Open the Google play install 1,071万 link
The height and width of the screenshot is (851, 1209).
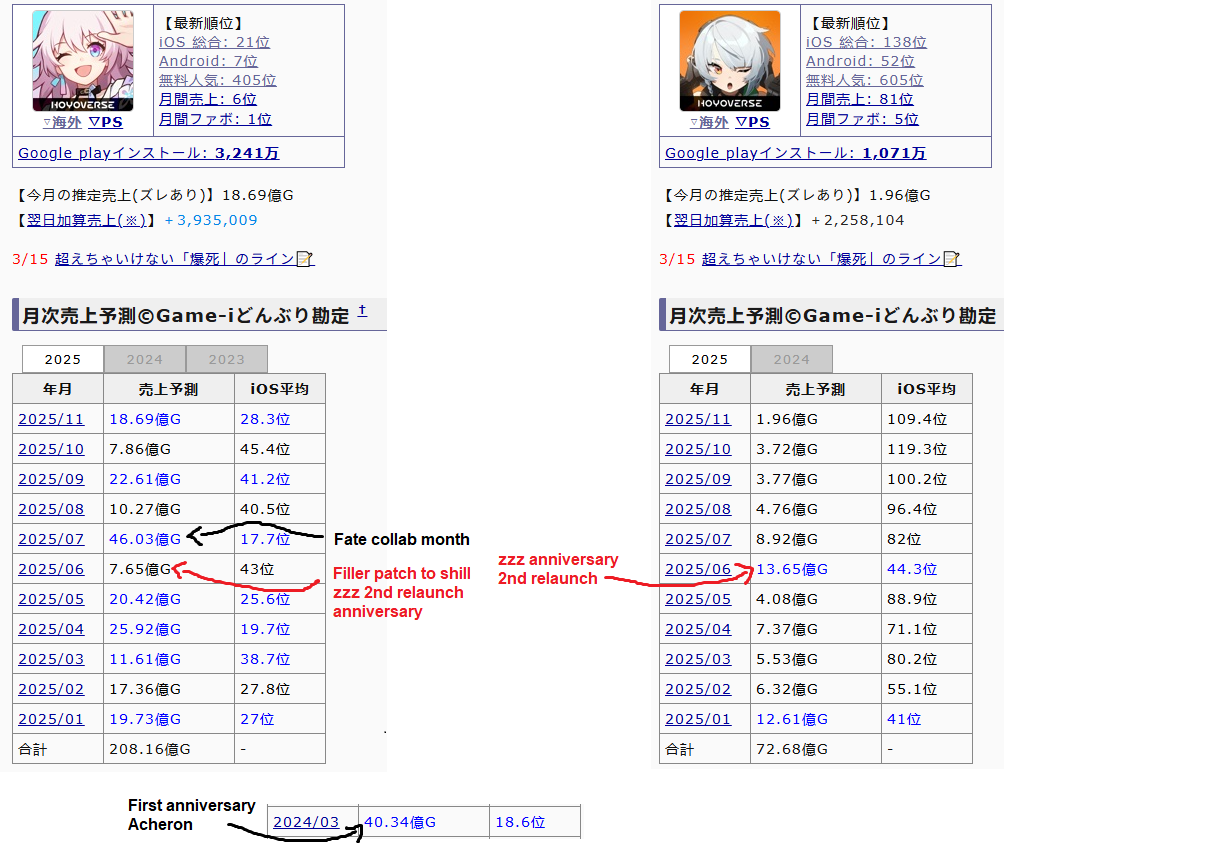[x=795, y=153]
